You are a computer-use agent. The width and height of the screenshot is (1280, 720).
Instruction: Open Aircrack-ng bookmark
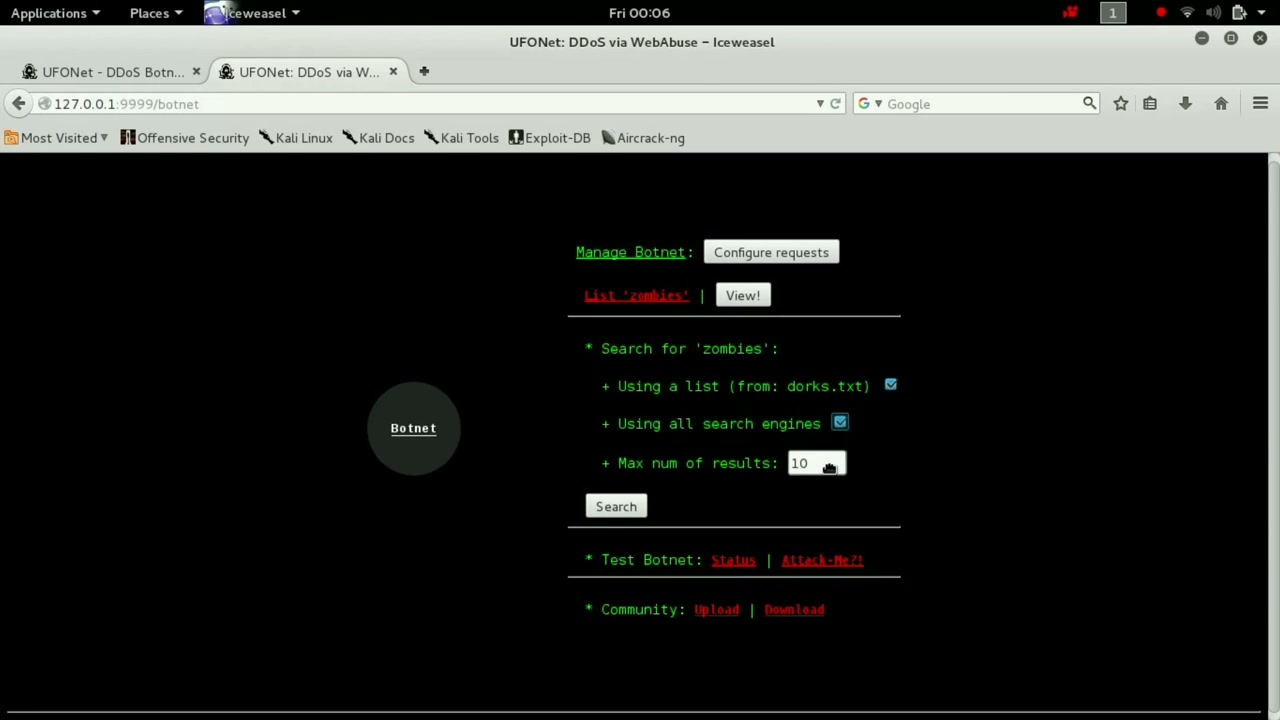pyautogui.click(x=643, y=138)
